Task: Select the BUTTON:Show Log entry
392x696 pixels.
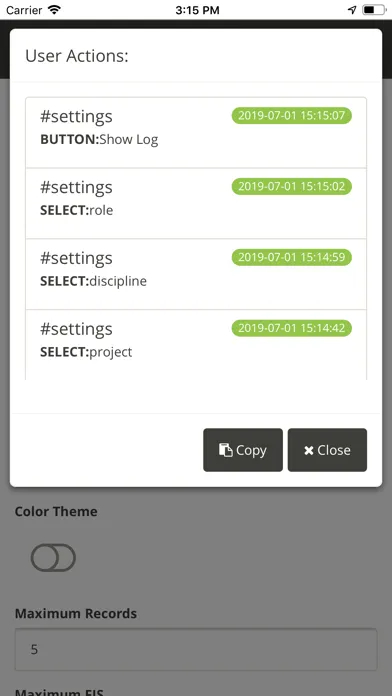Action: pyautogui.click(x=196, y=132)
